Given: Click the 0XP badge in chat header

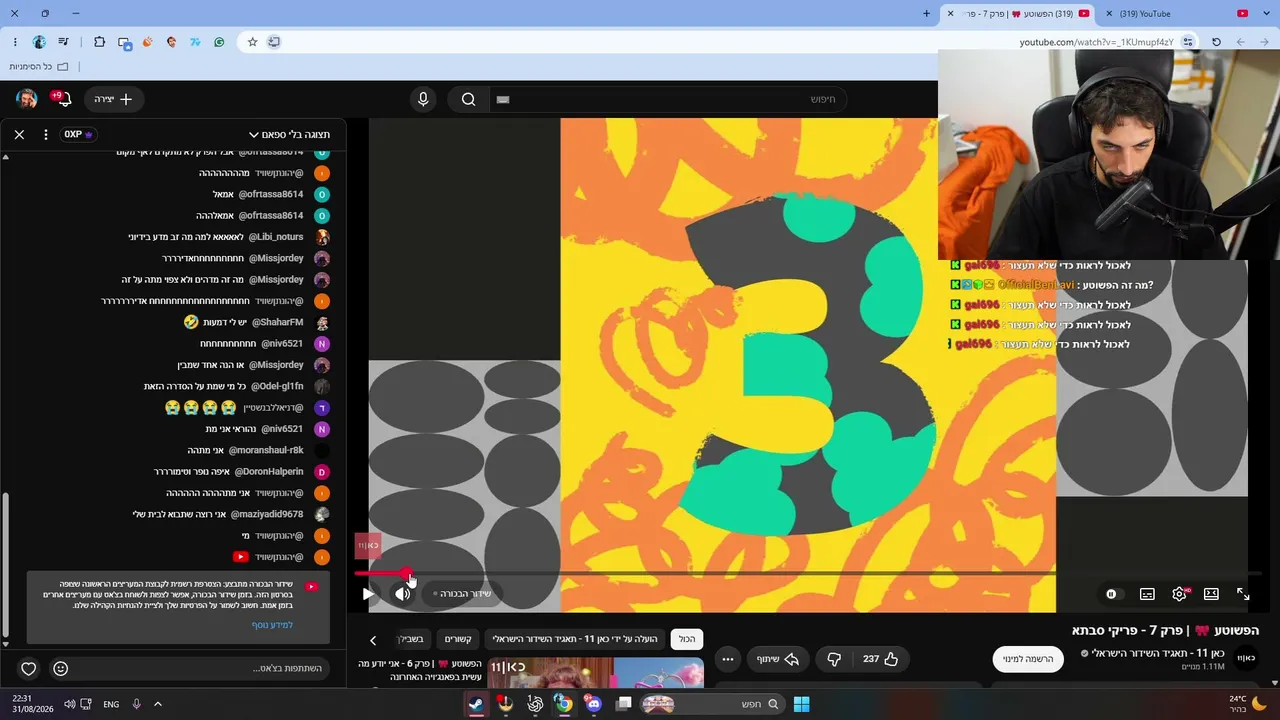Looking at the screenshot, I should click(79, 134).
